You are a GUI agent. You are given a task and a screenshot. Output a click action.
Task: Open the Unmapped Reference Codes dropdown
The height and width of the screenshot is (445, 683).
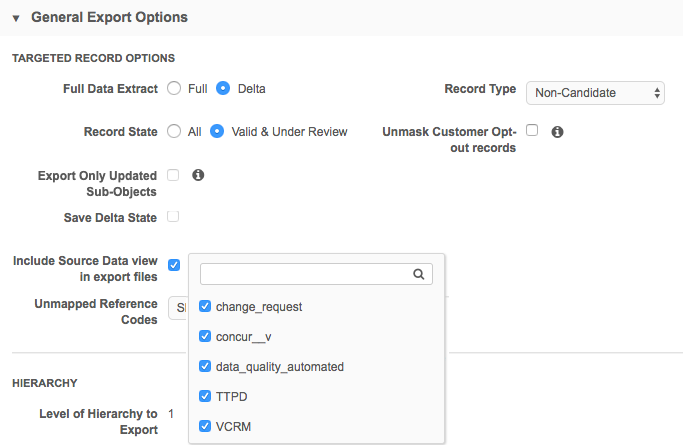tap(178, 308)
